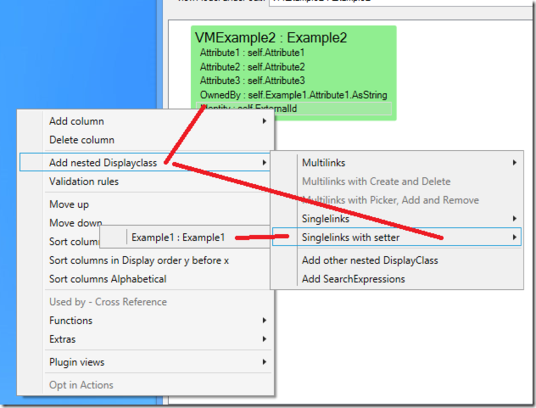Open the Functions submenu
The height and width of the screenshot is (408, 536).
tap(146, 321)
